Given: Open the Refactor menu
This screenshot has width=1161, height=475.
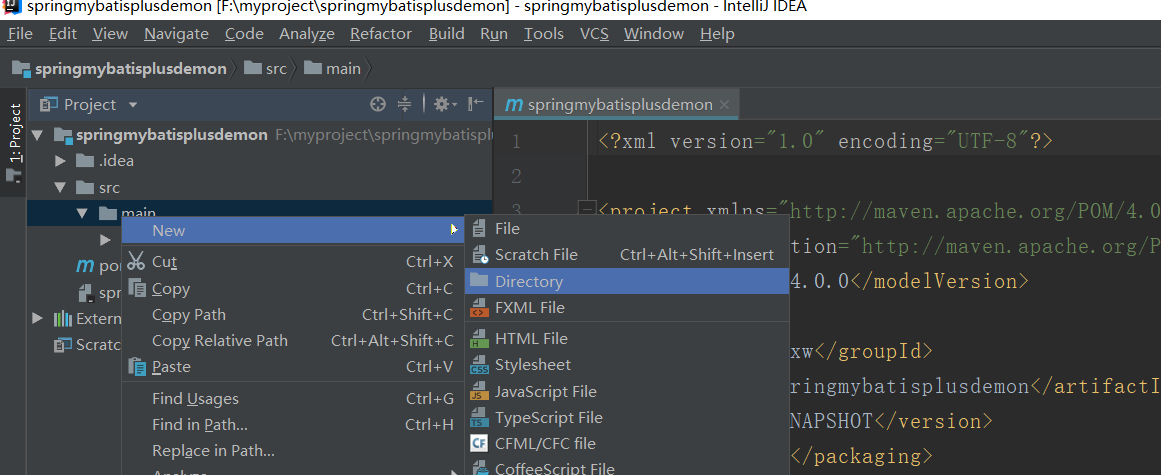Looking at the screenshot, I should pyautogui.click(x=380, y=34).
